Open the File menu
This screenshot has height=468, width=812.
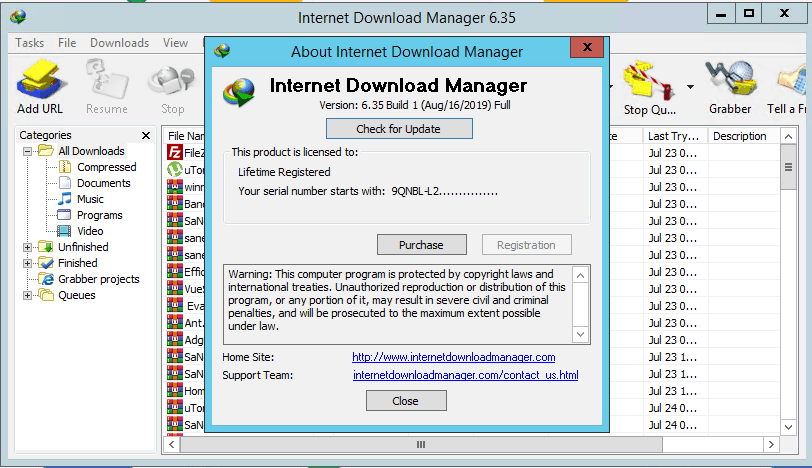click(x=67, y=43)
